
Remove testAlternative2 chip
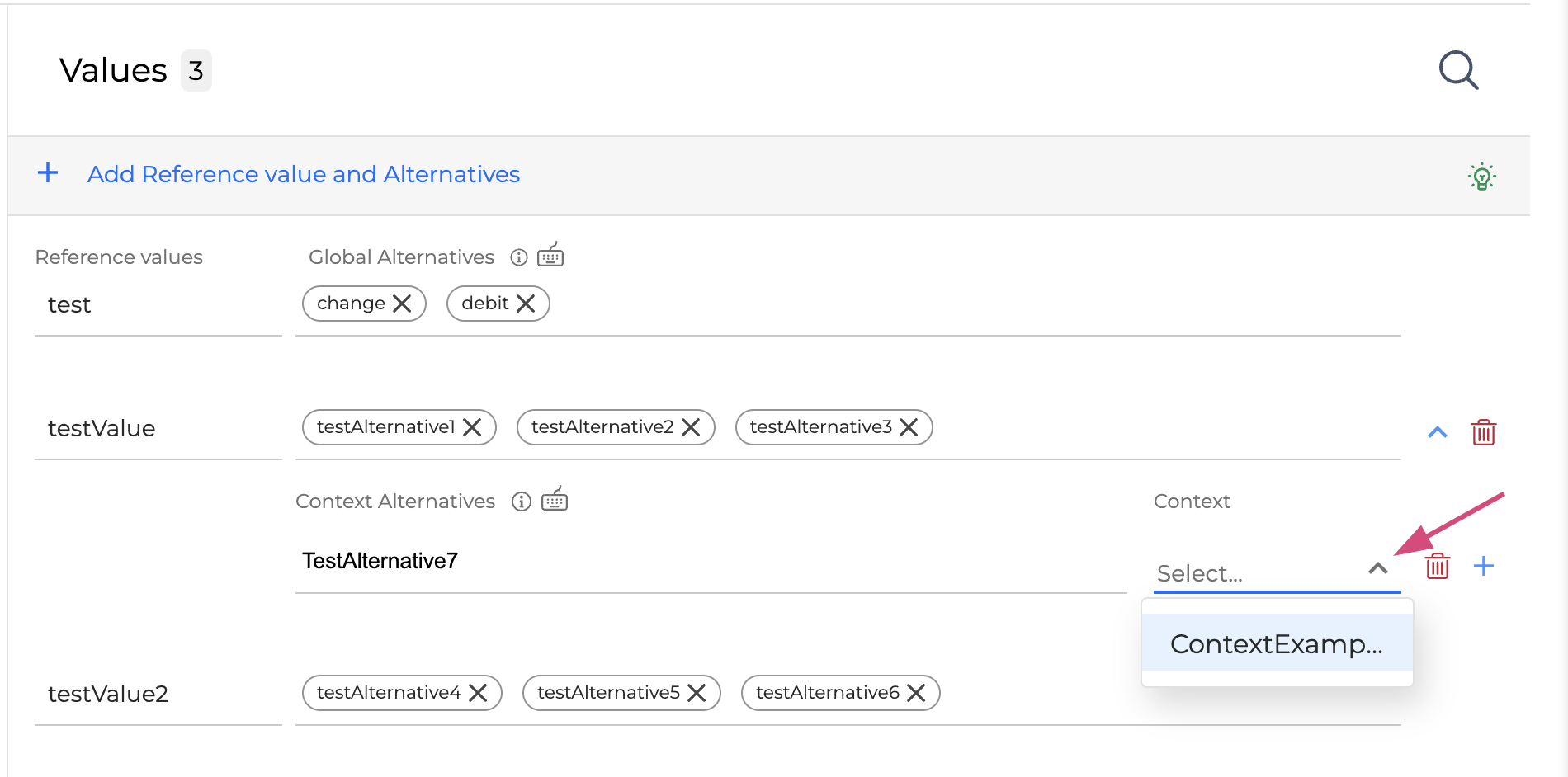691,427
